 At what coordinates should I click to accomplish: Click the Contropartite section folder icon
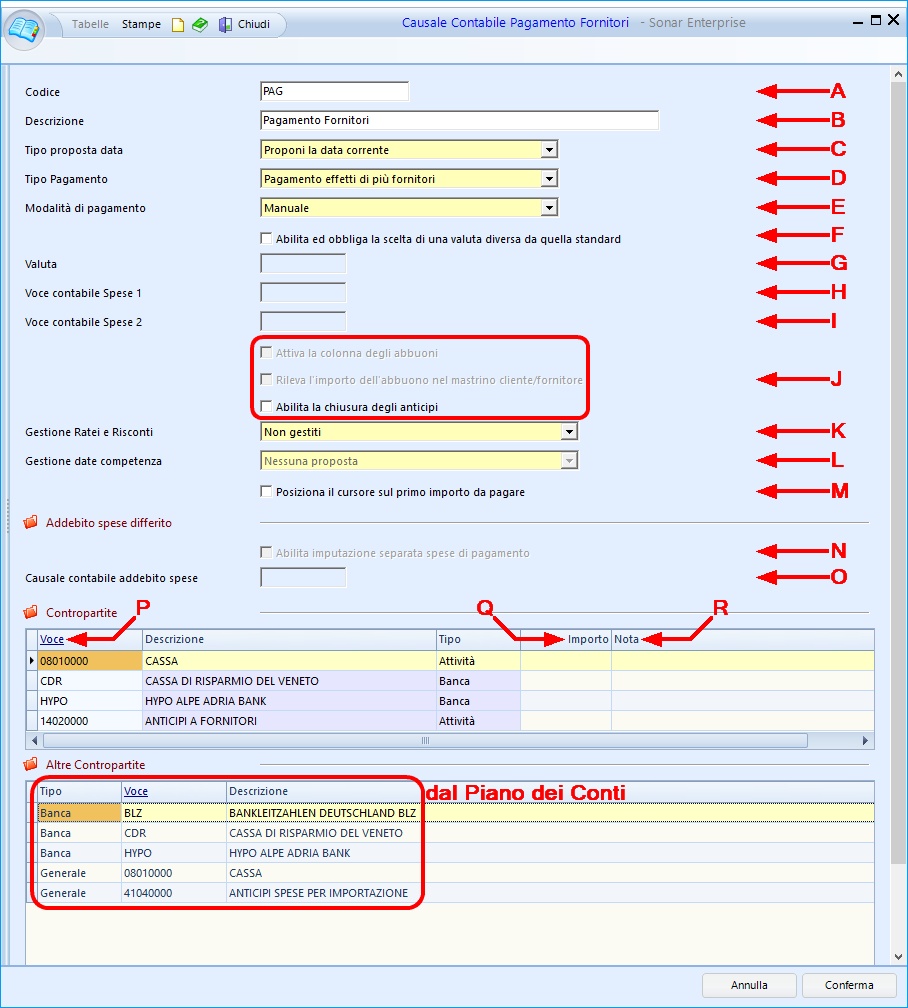[31, 612]
